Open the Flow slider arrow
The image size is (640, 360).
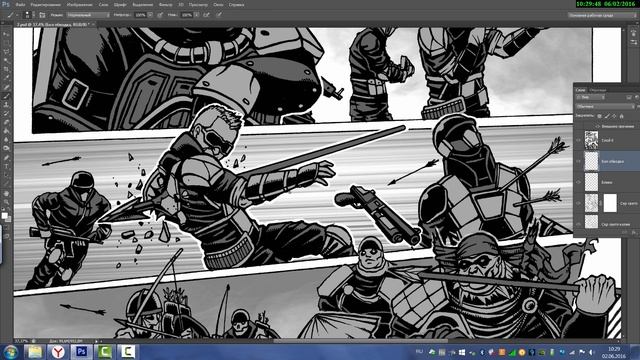197,15
